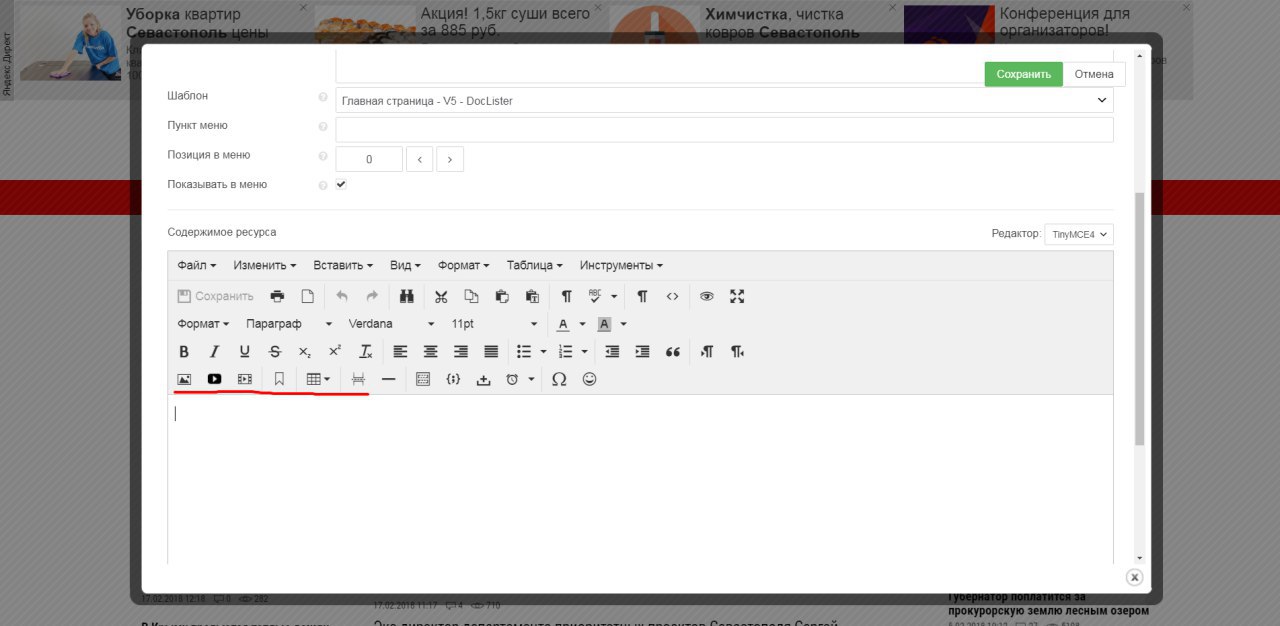The width and height of the screenshot is (1280, 626).
Task: Open Preview with the eye icon
Action: click(x=707, y=296)
